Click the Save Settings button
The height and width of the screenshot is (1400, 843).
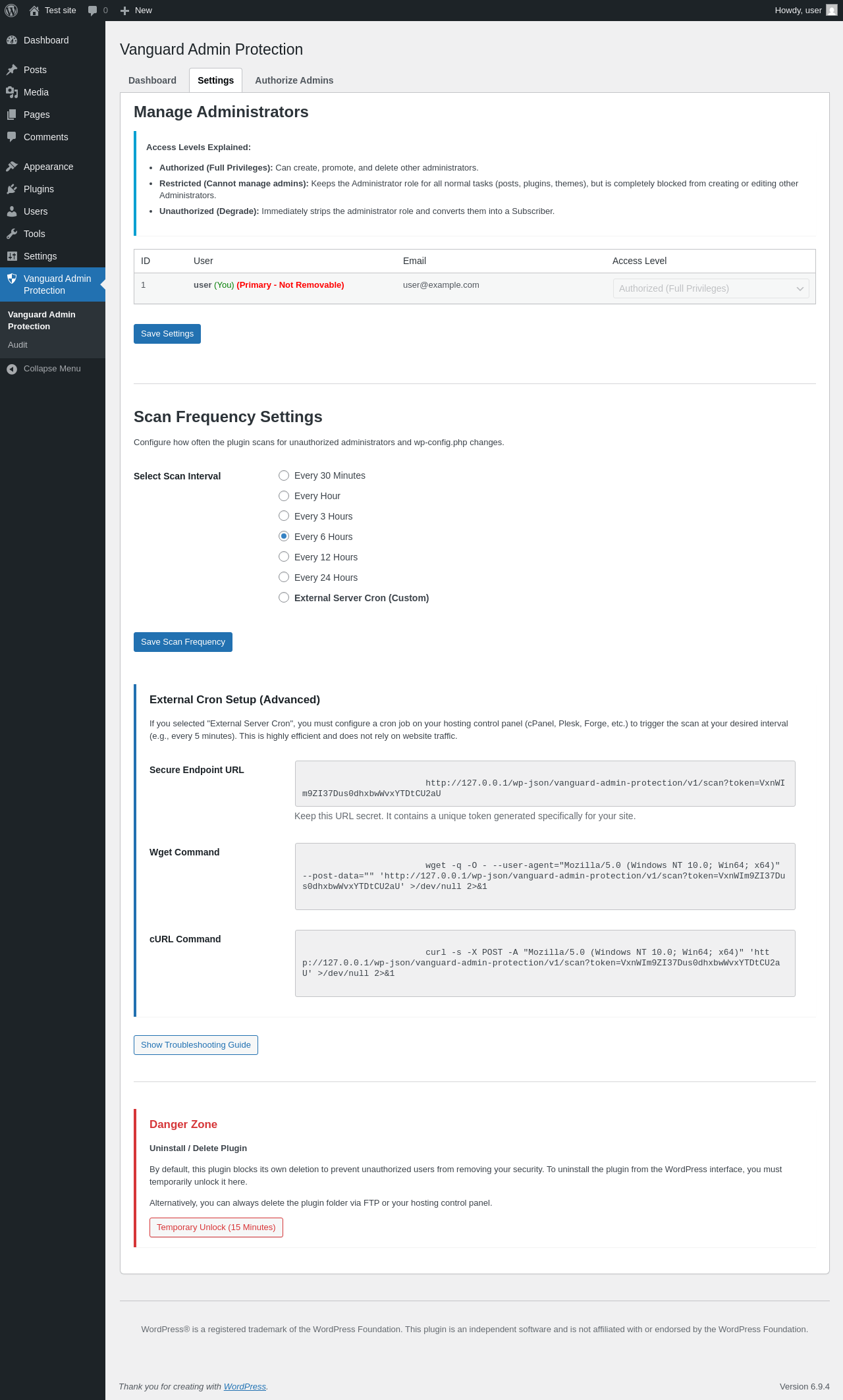(x=167, y=334)
